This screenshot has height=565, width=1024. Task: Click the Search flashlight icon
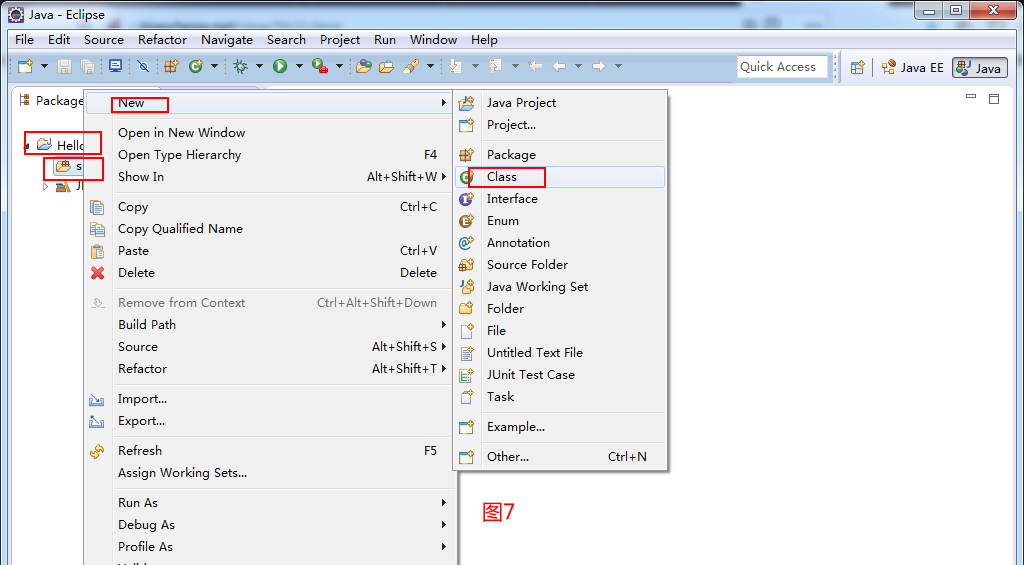[x=411, y=66]
